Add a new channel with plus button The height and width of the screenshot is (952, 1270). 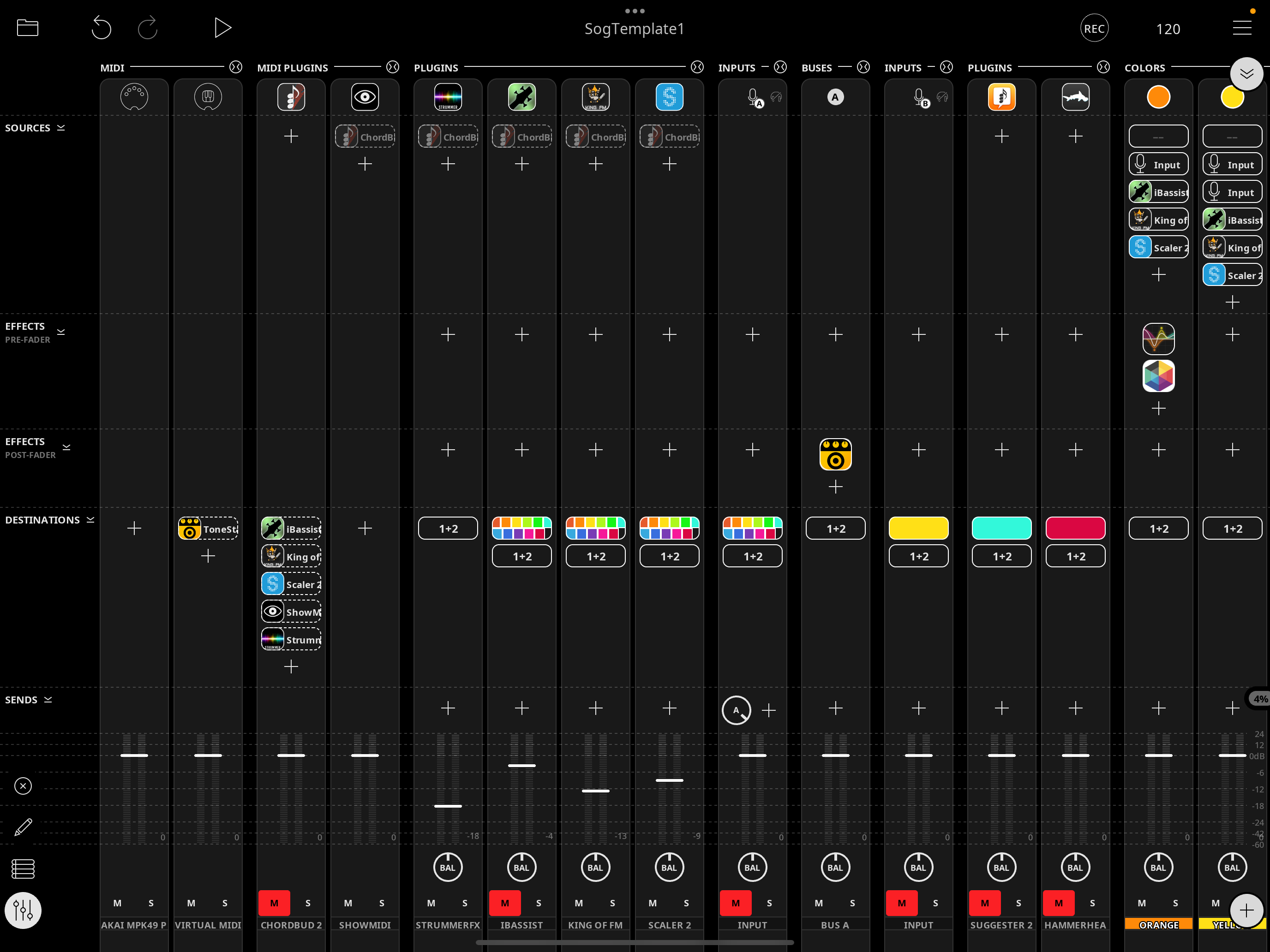[x=1246, y=910]
